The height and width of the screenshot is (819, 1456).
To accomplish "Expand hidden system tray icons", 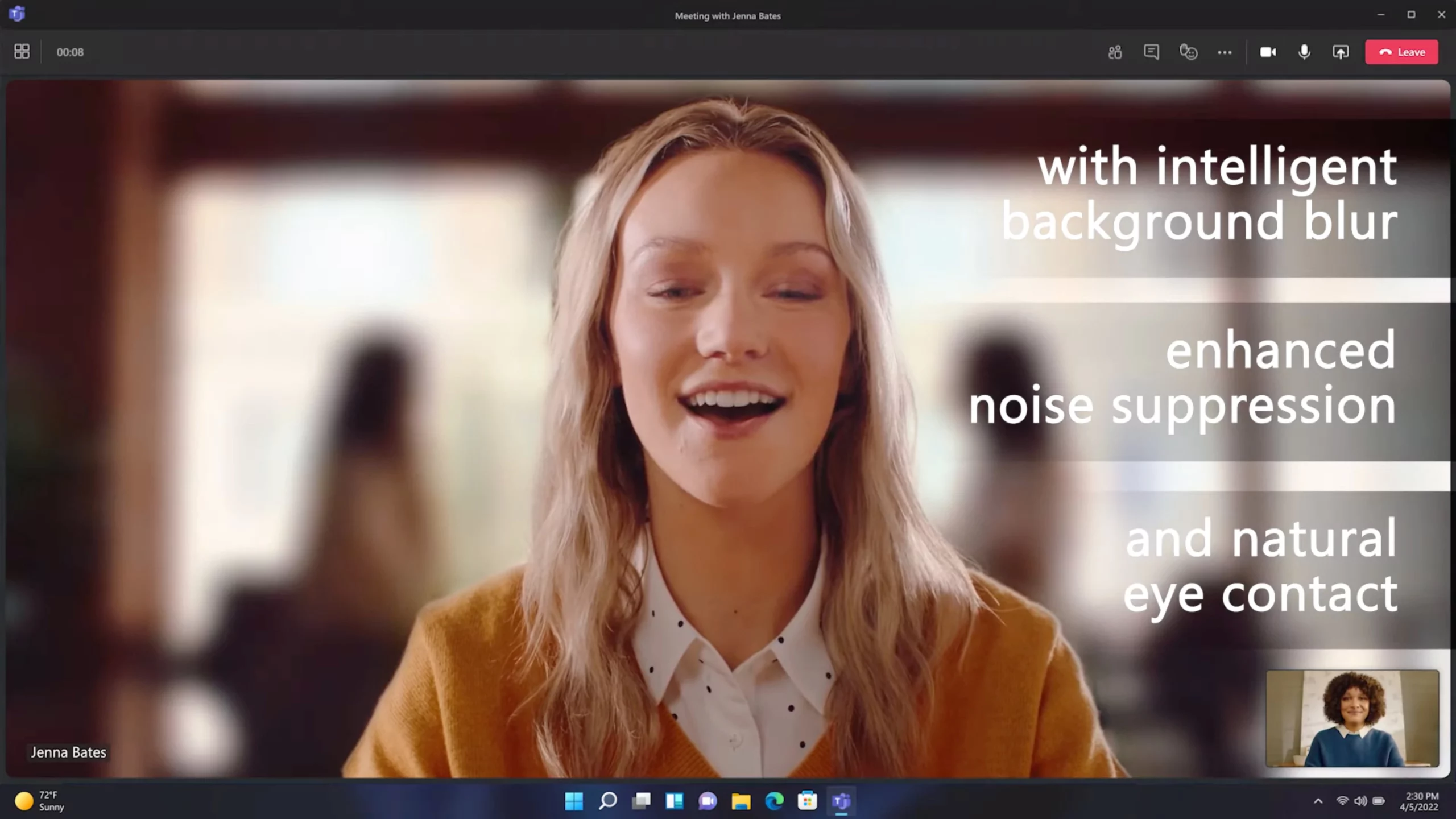I will click(1318, 800).
